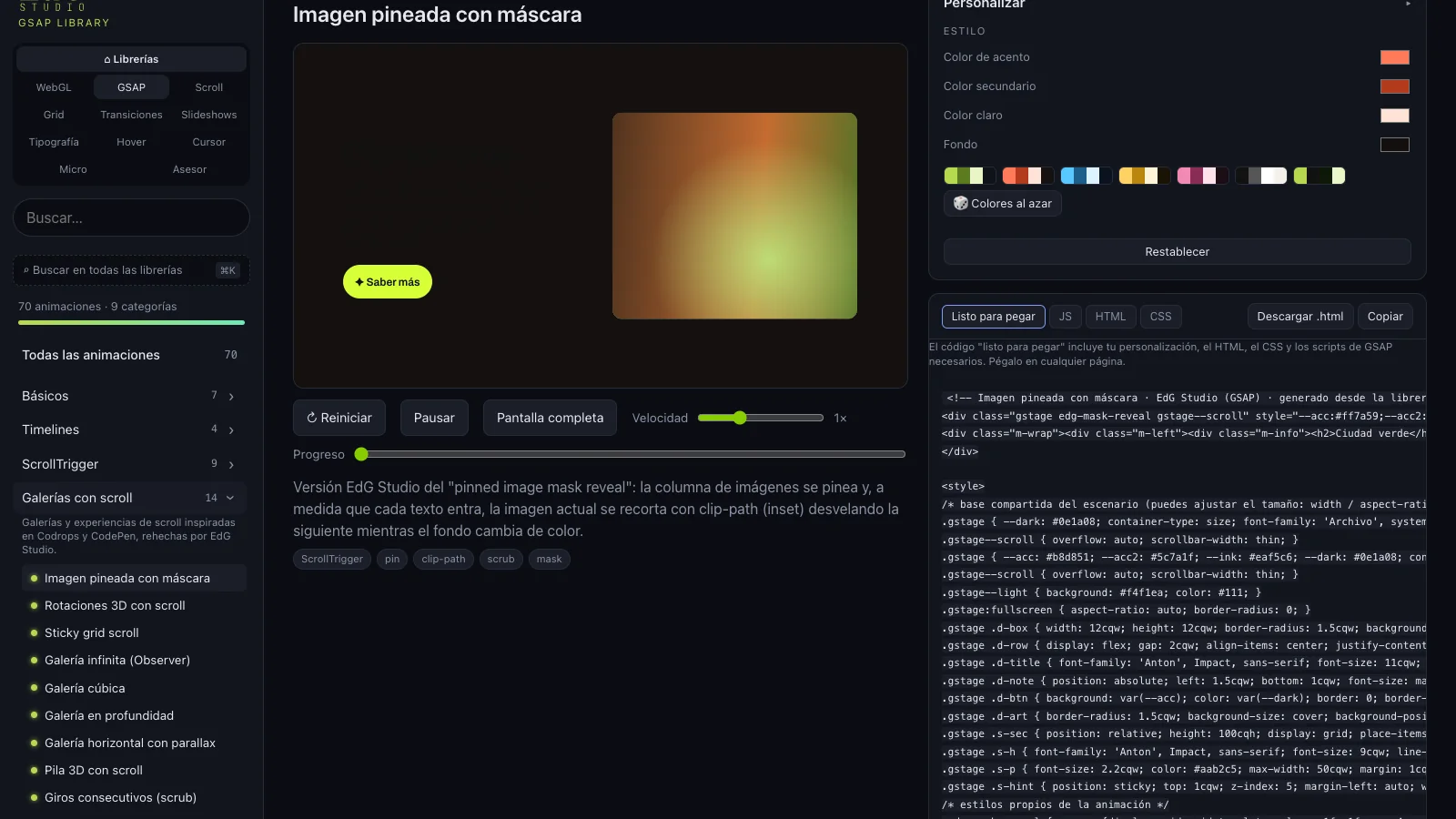Screen dimensions: 1456x819
Task: Apply the yellow palette preset
Action: click(1145, 176)
